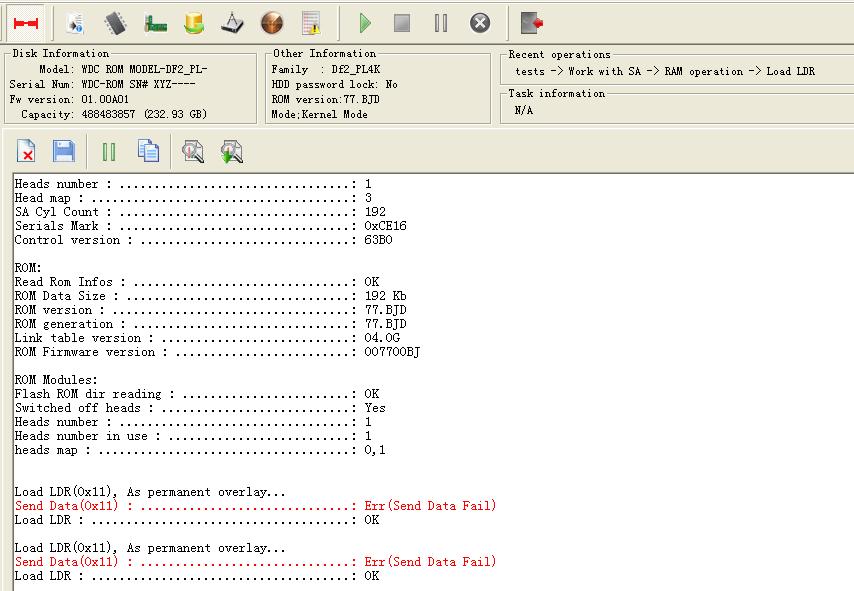854x591 pixels.
Task: Click the exit door red arrow icon
Action: pos(532,23)
